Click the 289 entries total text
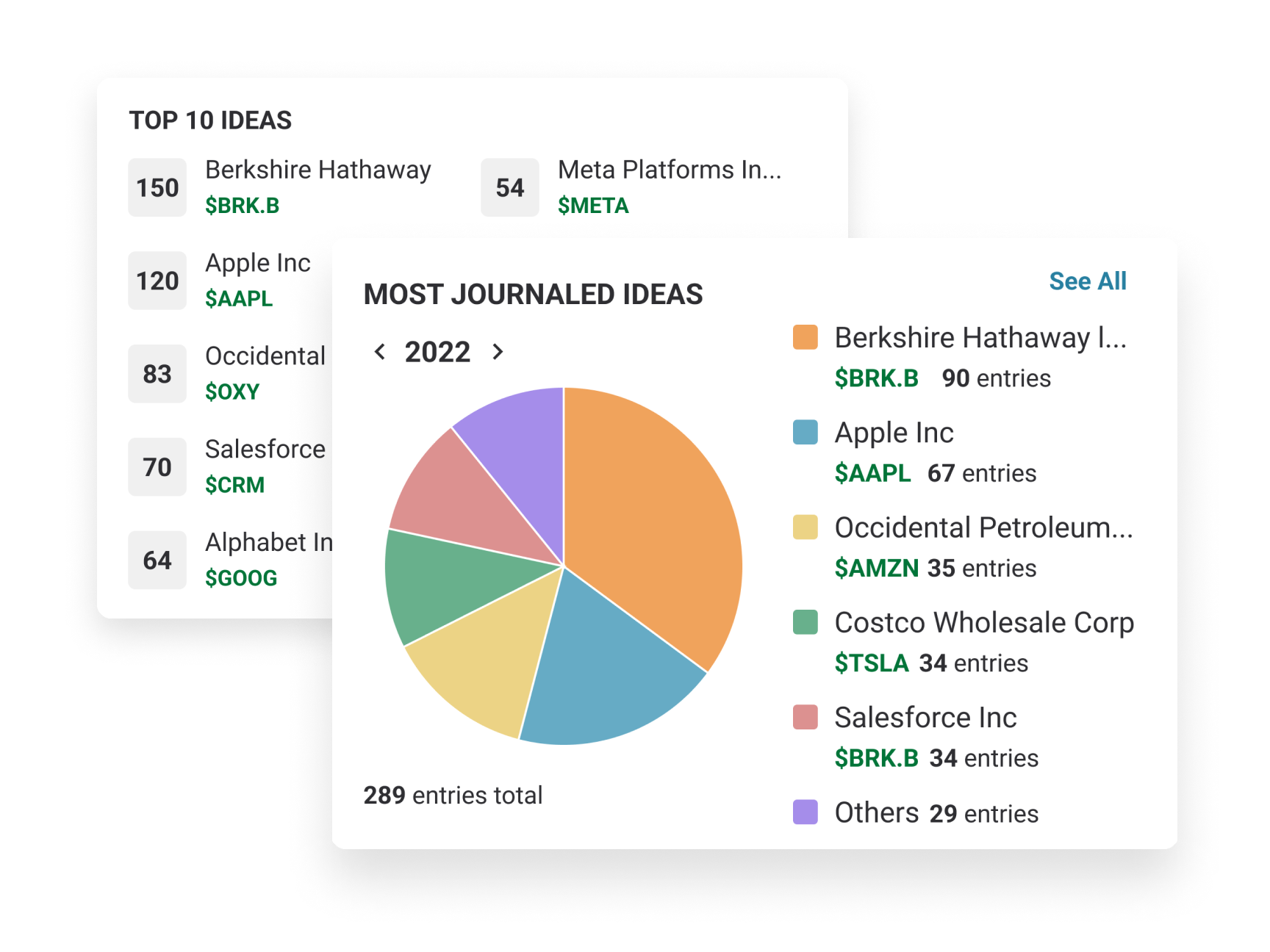This screenshot has width=1270, height=952. [453, 795]
